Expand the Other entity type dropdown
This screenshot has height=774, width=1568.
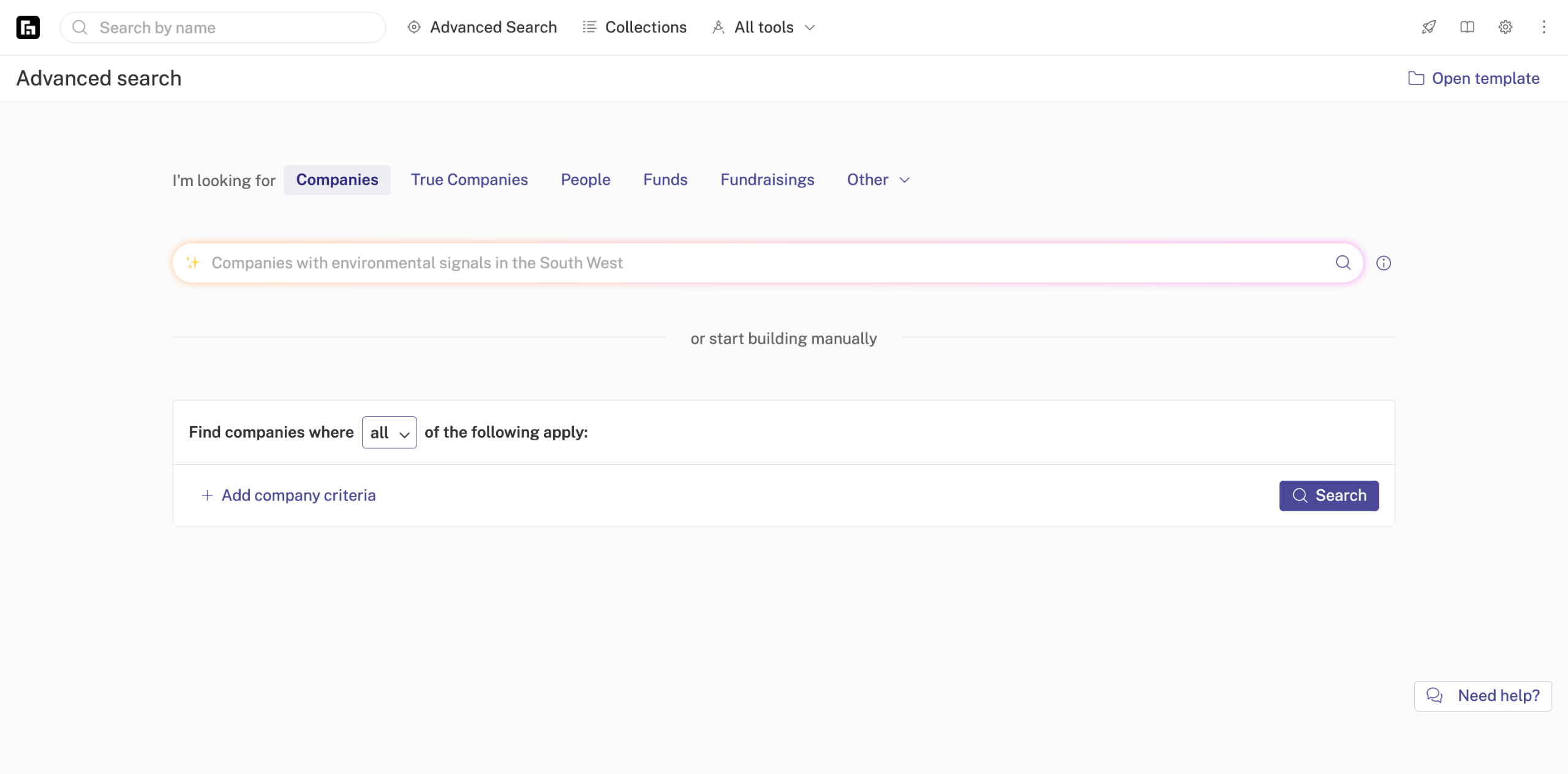878,180
